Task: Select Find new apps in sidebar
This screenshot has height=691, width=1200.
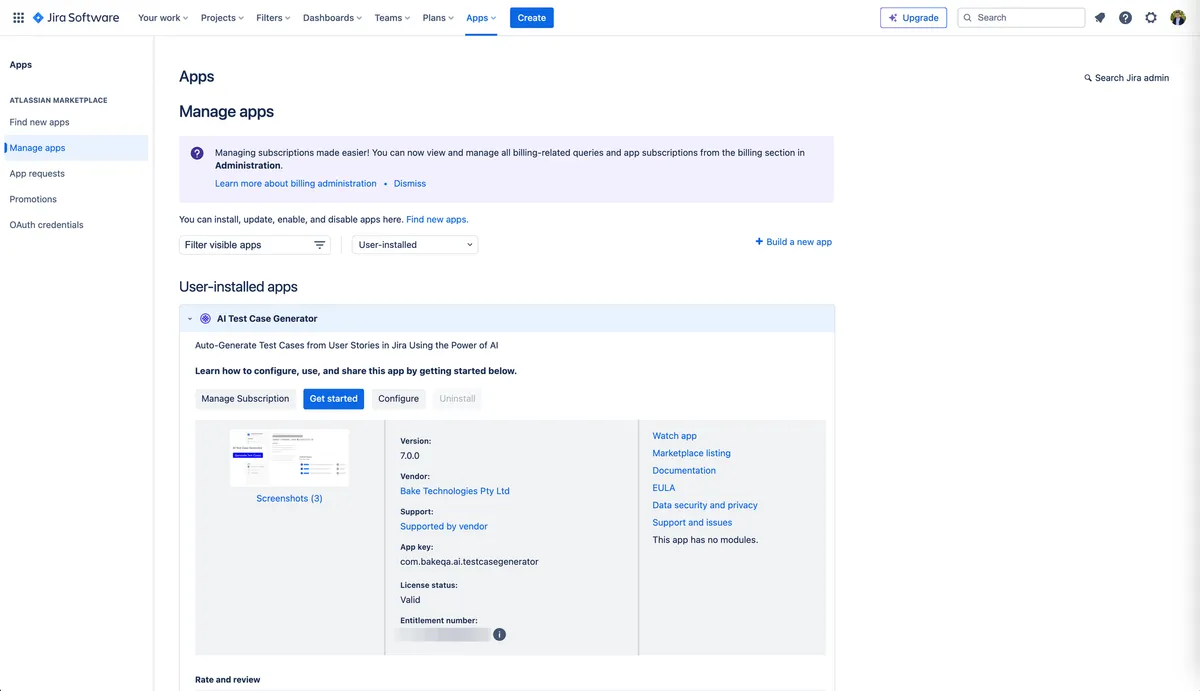Action: click(40, 122)
